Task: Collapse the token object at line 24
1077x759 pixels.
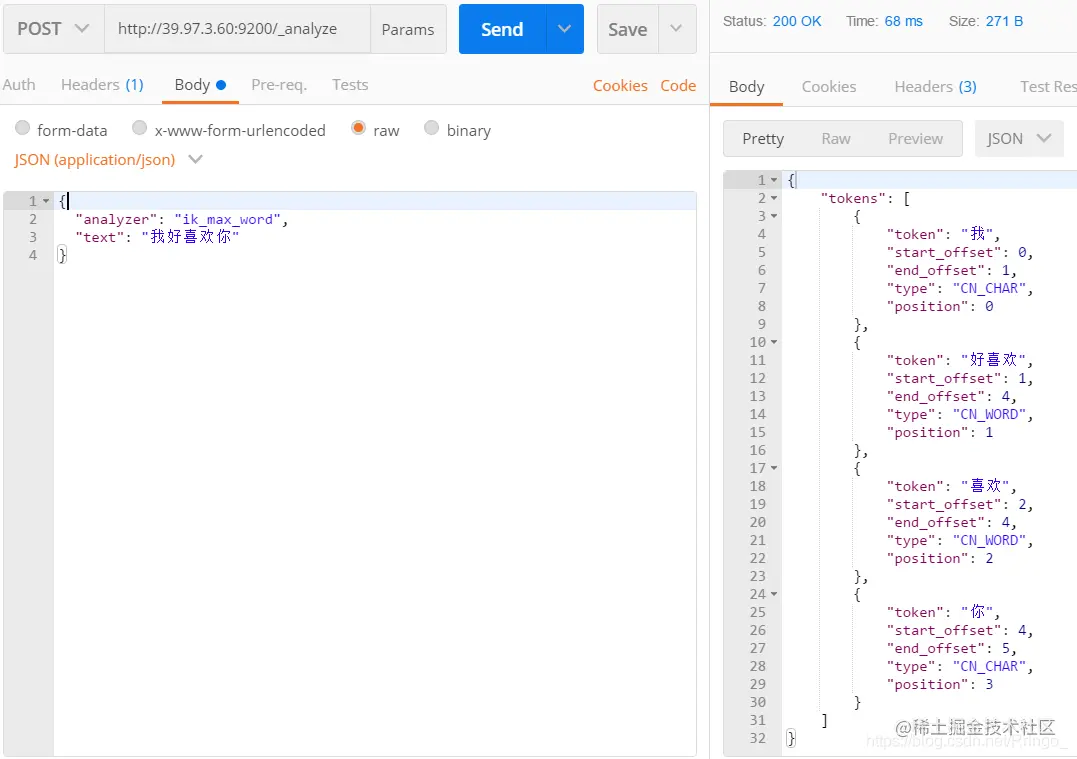Action: [x=774, y=594]
